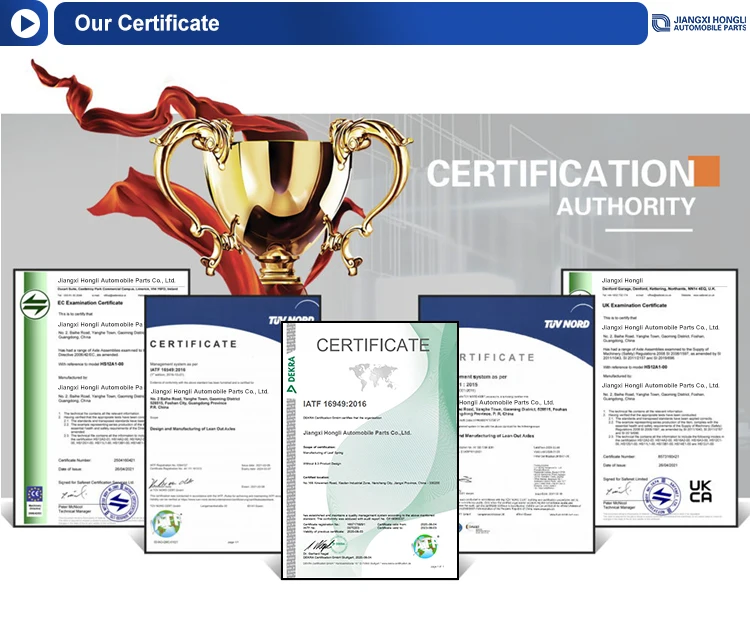Click 'UK Examination Certificate' heading text
The width and height of the screenshot is (750, 618).
pyautogui.click(x=634, y=305)
